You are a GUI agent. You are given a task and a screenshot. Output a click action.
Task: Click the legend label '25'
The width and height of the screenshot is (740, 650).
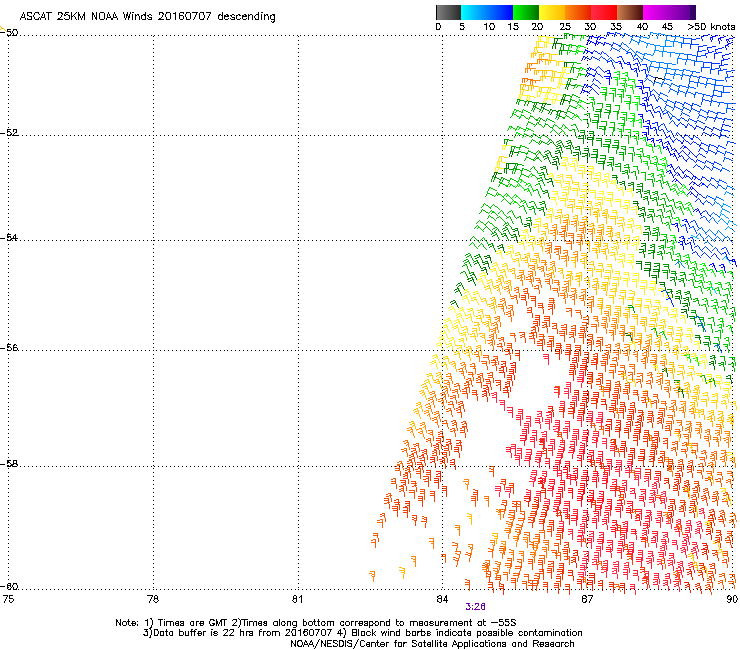pyautogui.click(x=565, y=27)
